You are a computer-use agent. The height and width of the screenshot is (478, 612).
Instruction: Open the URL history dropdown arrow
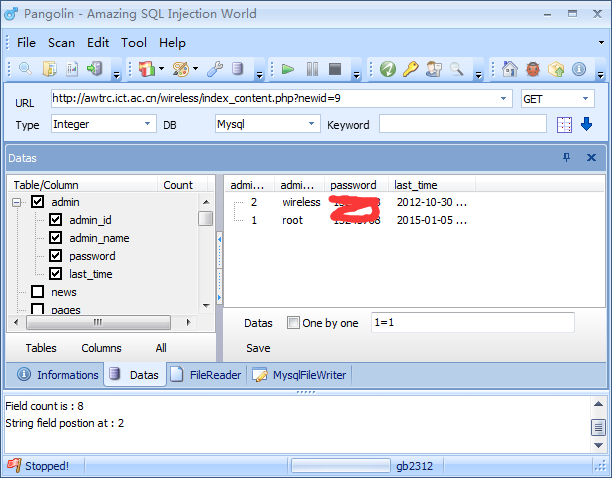pyautogui.click(x=503, y=98)
